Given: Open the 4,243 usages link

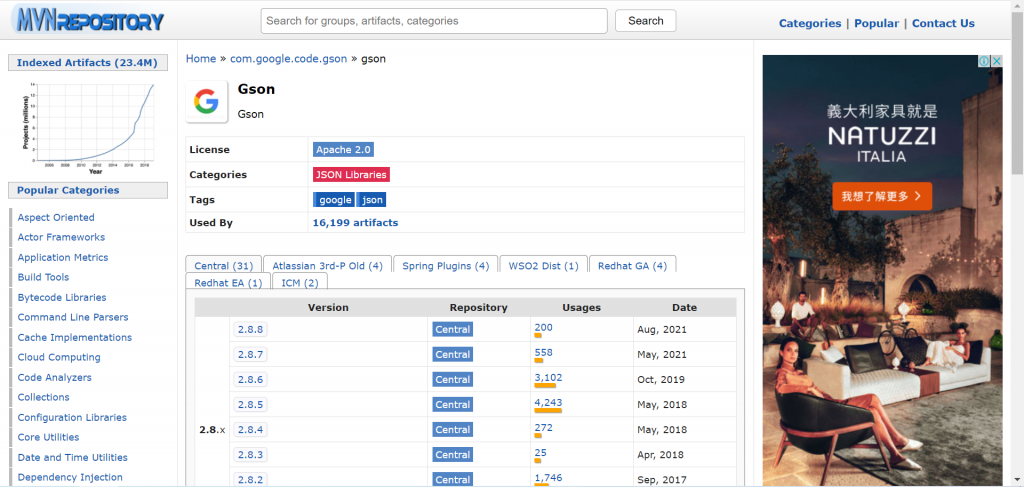Looking at the screenshot, I should 548,402.
